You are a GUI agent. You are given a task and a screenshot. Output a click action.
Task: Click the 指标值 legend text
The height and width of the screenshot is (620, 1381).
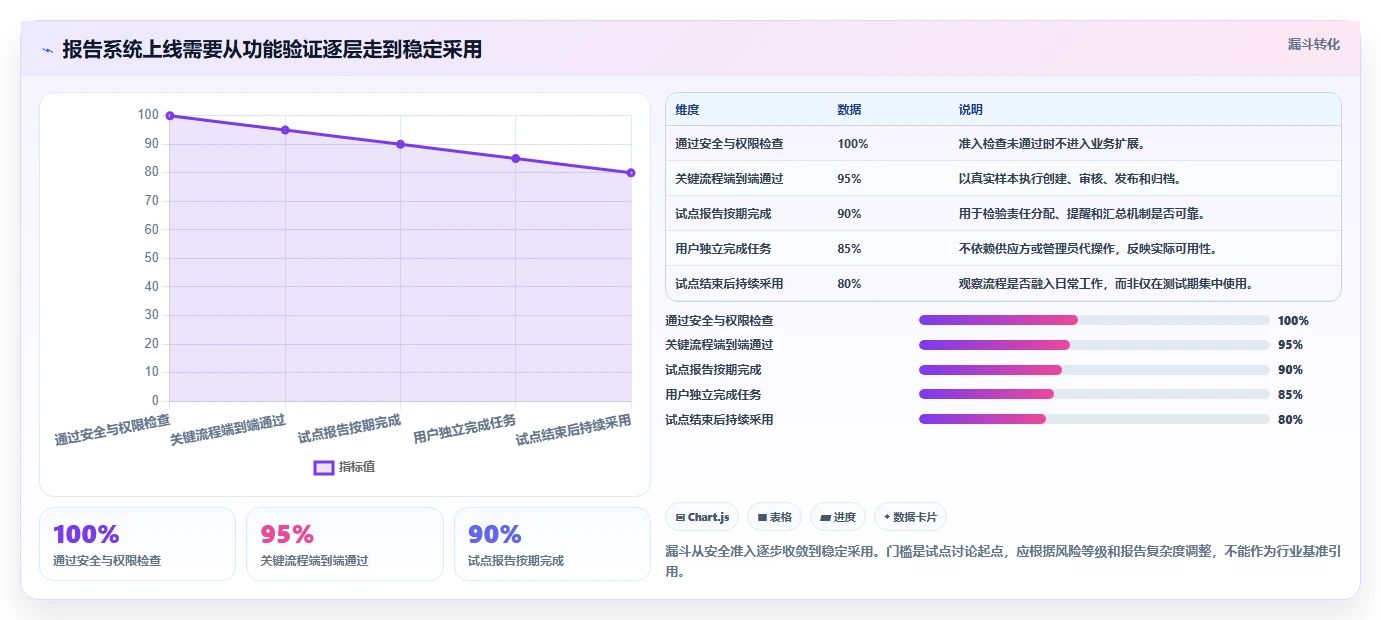[x=357, y=467]
